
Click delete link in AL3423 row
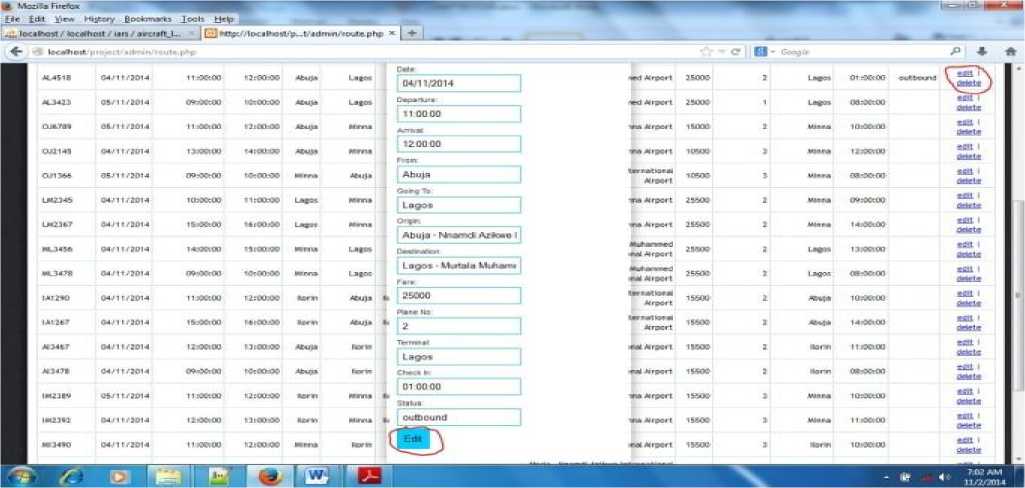968,106
